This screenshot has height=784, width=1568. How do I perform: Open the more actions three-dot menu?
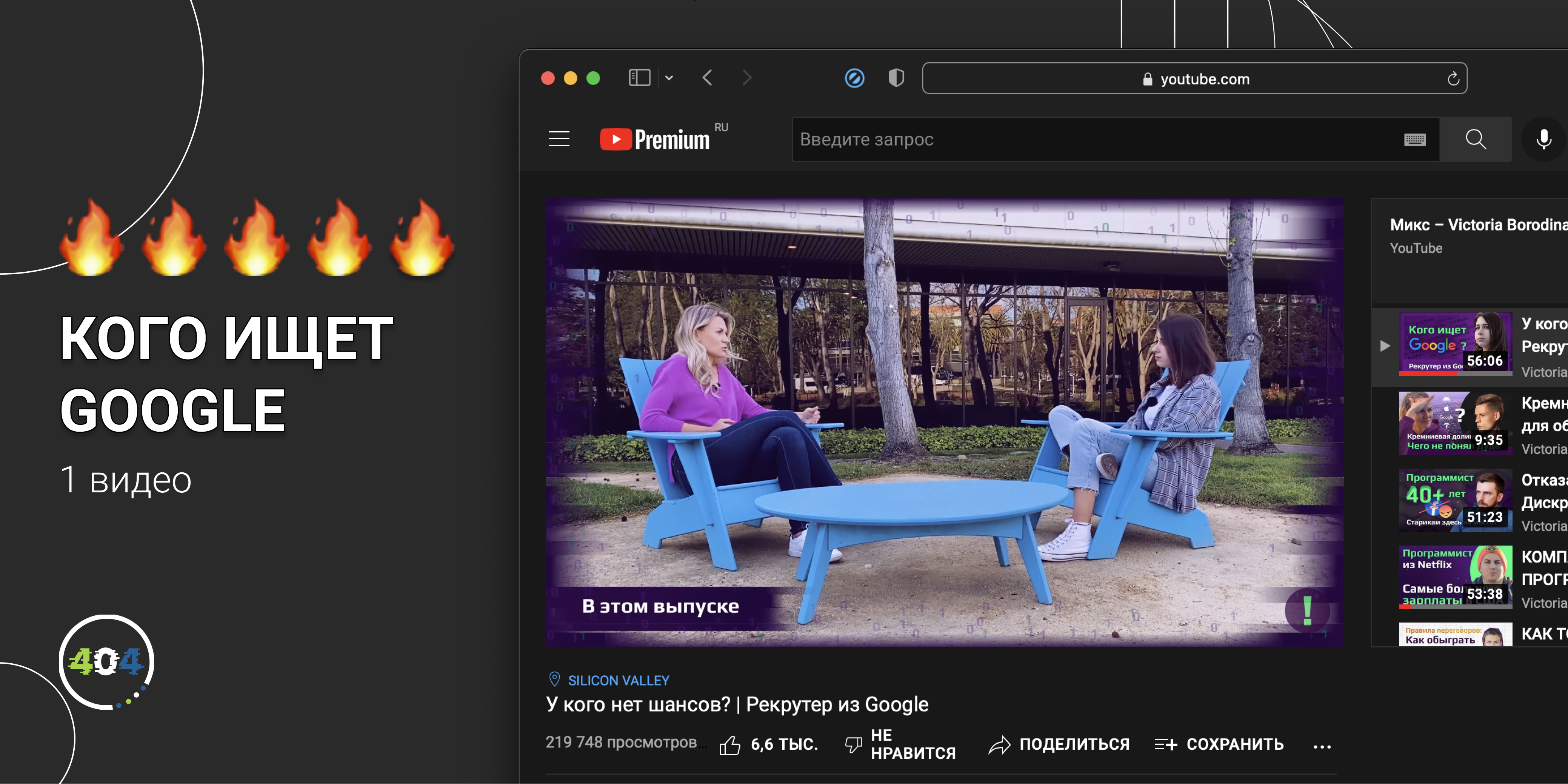pyautogui.click(x=1322, y=746)
